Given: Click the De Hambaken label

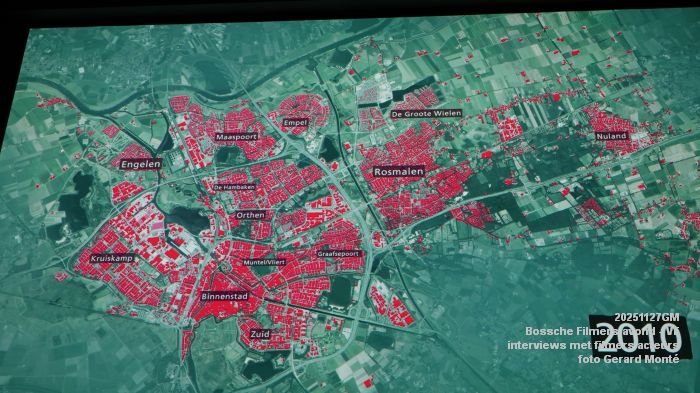Looking at the screenshot, I should [234, 188].
